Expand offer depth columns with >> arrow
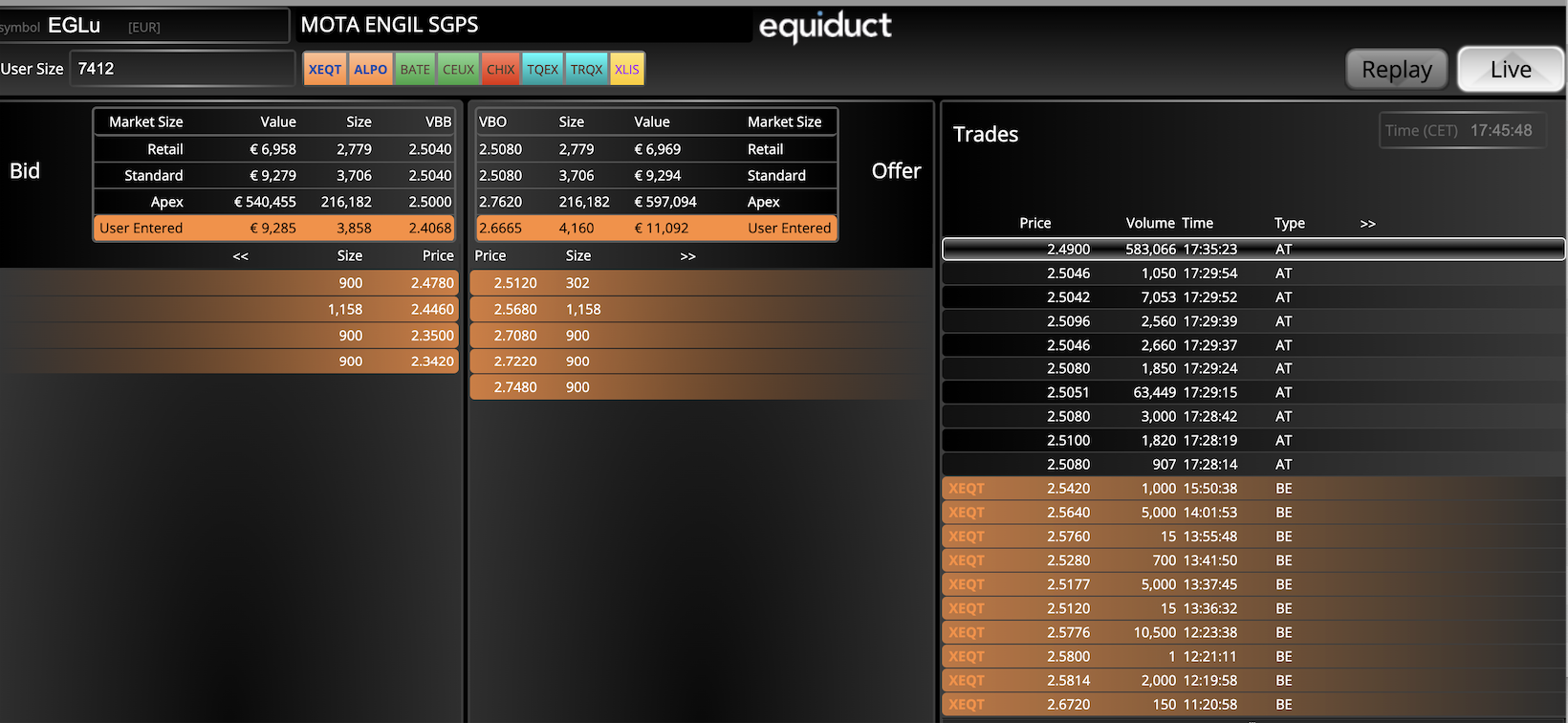 [687, 256]
